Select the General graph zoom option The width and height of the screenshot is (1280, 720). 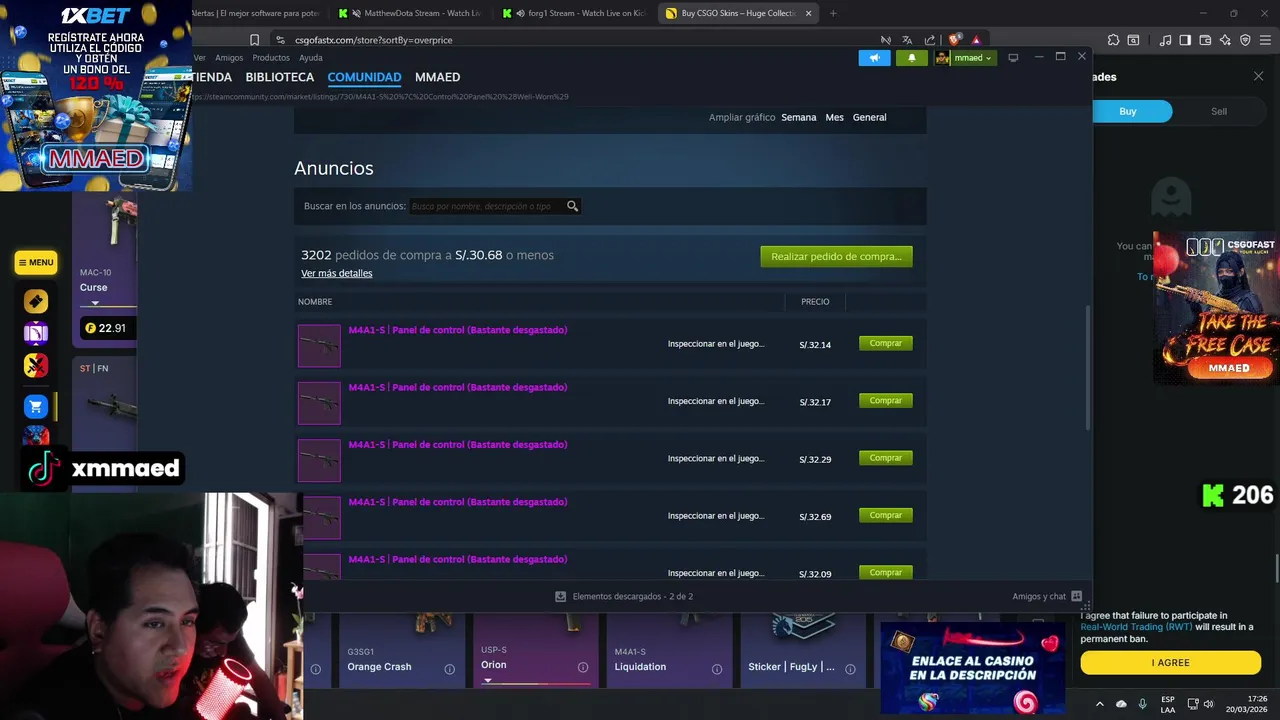click(x=869, y=117)
